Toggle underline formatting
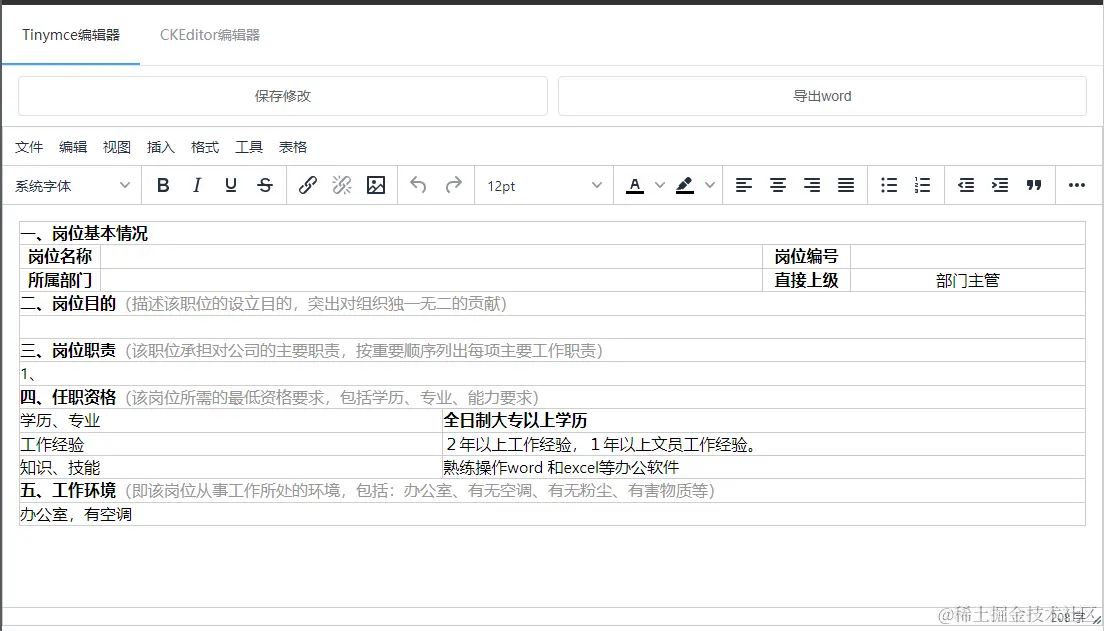This screenshot has width=1104, height=631. [231, 186]
